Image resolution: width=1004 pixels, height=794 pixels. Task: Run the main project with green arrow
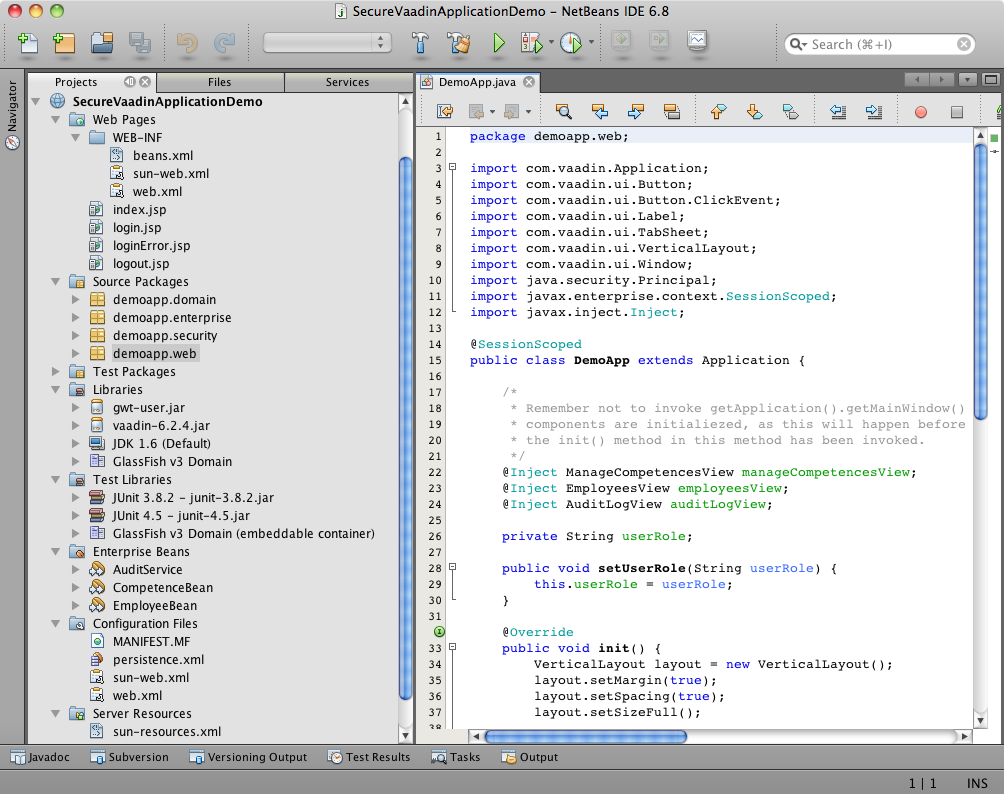pyautogui.click(x=499, y=43)
